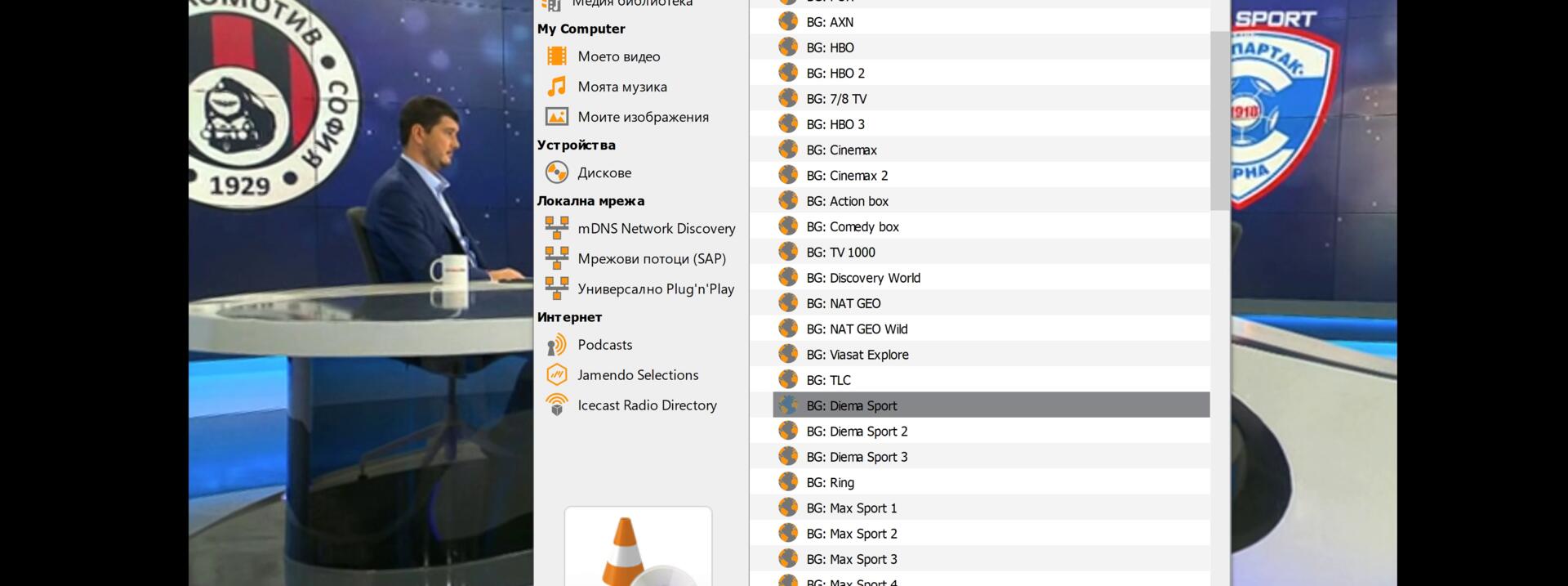This screenshot has width=1568, height=586.
Task: Click the Icecast Radio Directory icon
Action: click(557, 405)
